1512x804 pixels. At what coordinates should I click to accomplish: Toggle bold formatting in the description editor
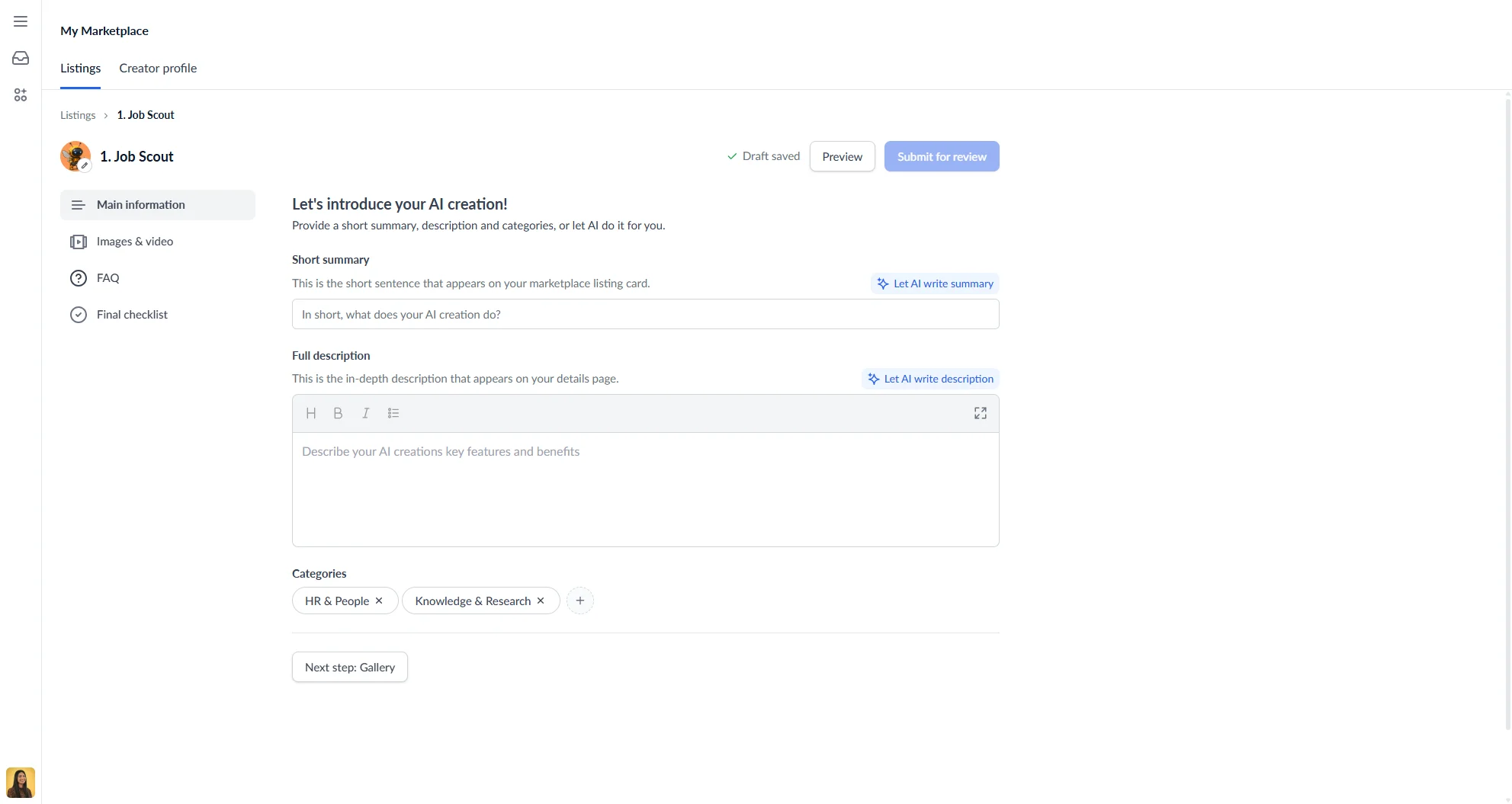click(338, 412)
